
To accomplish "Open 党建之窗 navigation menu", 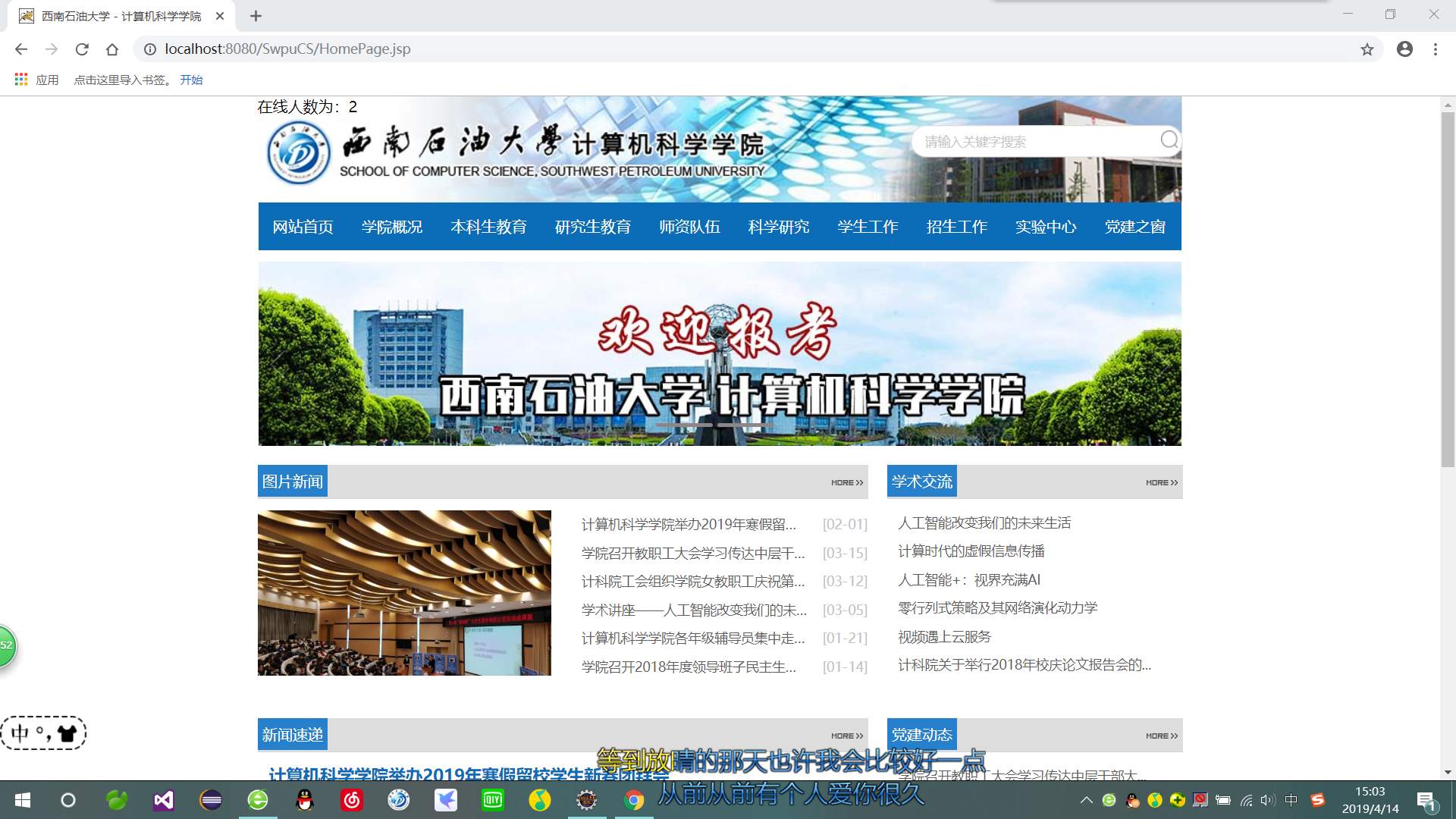I will pyautogui.click(x=1135, y=227).
